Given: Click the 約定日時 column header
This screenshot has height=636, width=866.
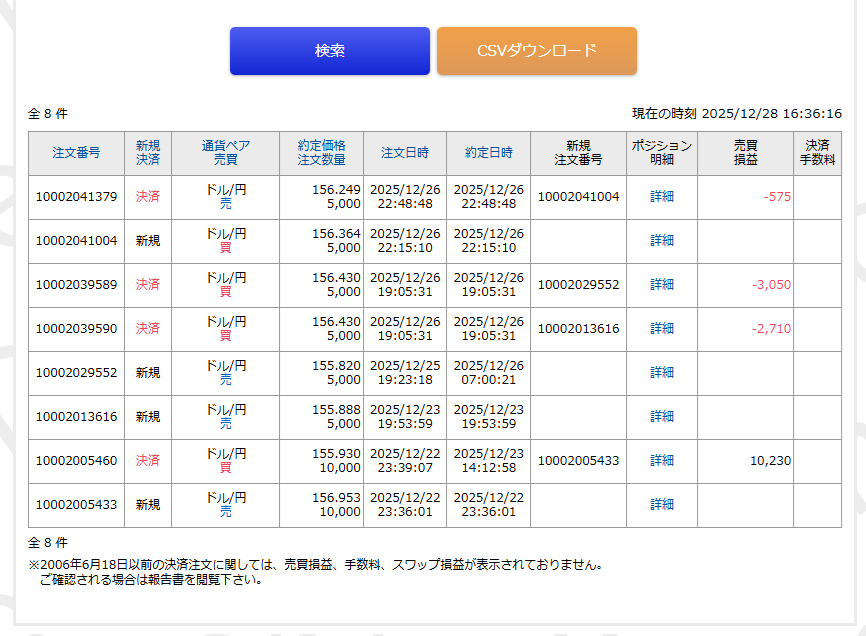Looking at the screenshot, I should (488, 153).
